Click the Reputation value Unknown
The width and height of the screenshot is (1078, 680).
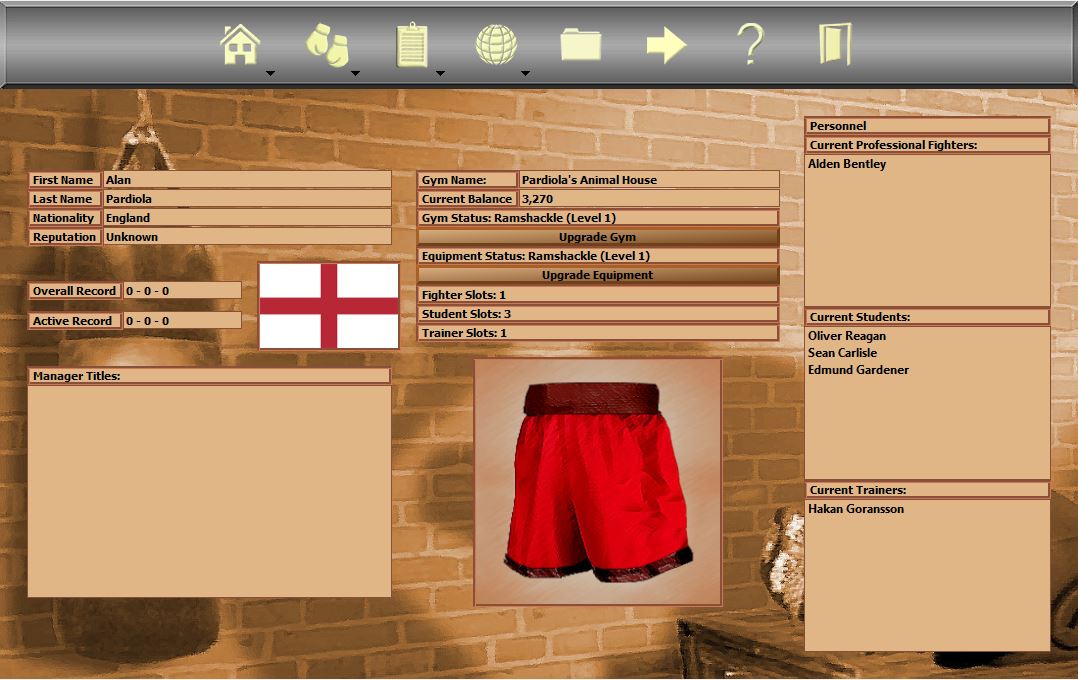(x=247, y=237)
